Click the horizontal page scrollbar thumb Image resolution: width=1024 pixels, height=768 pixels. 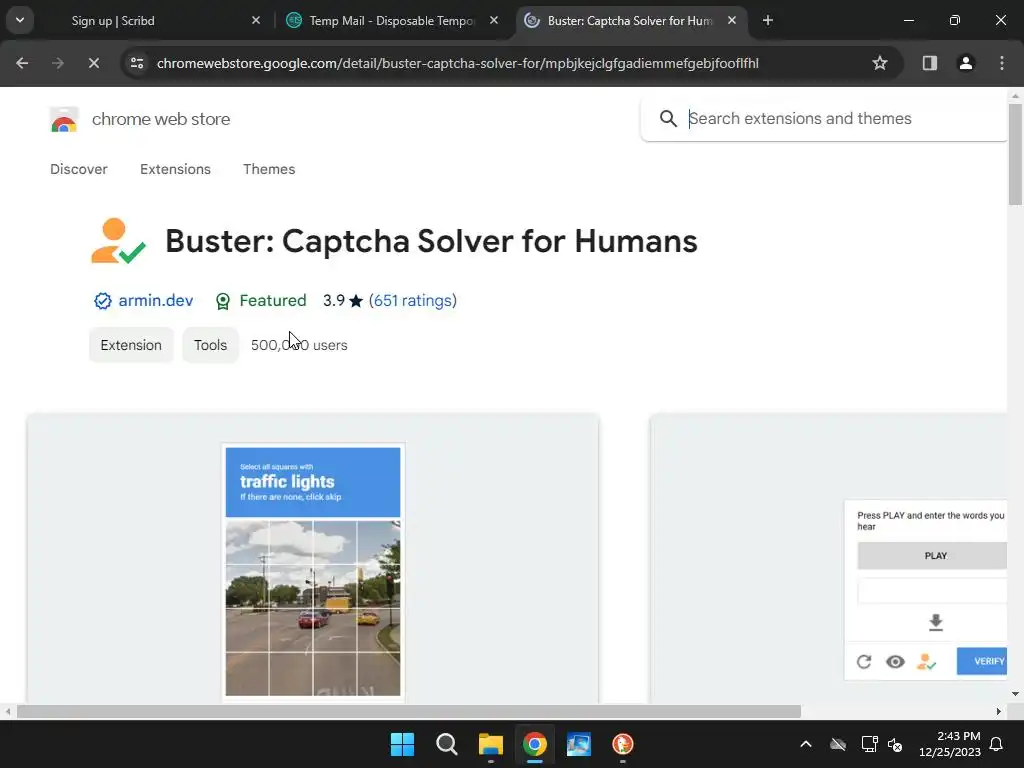click(409, 711)
